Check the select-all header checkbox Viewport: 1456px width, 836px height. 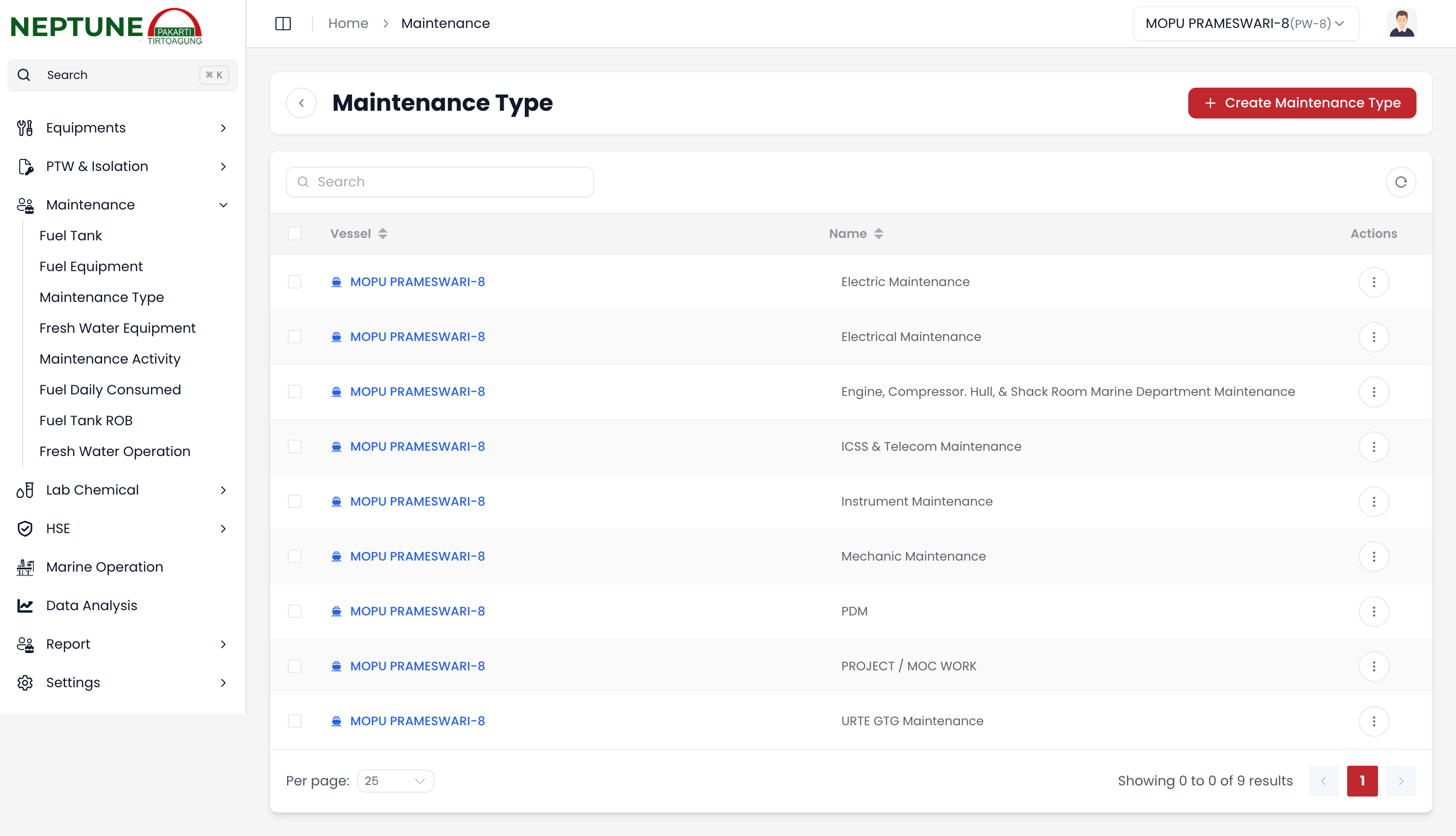coord(294,234)
